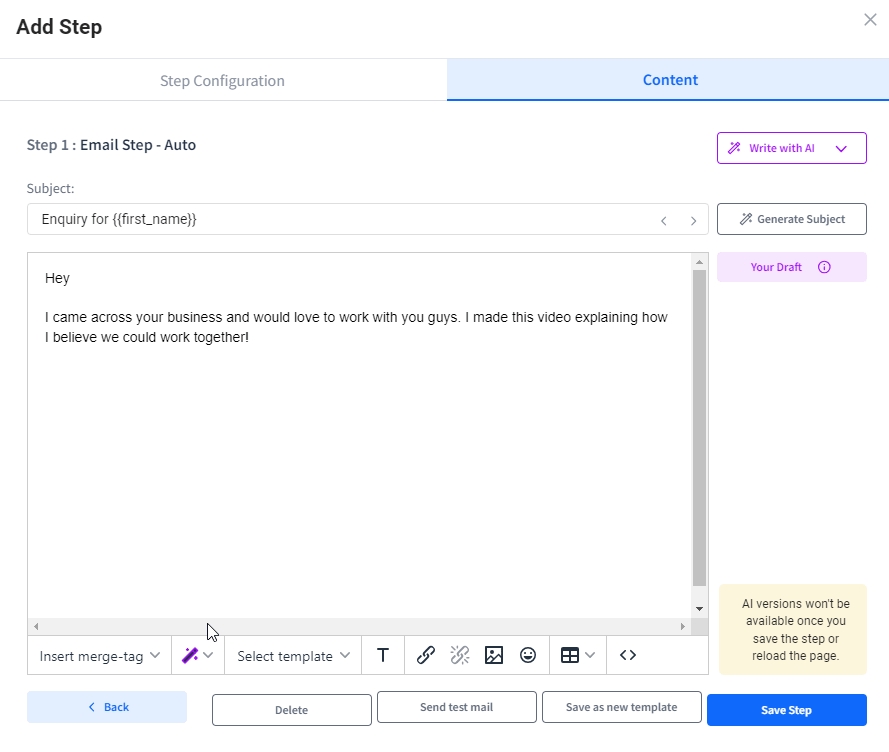Click the insert link icon
The image size is (889, 752).
point(426,655)
